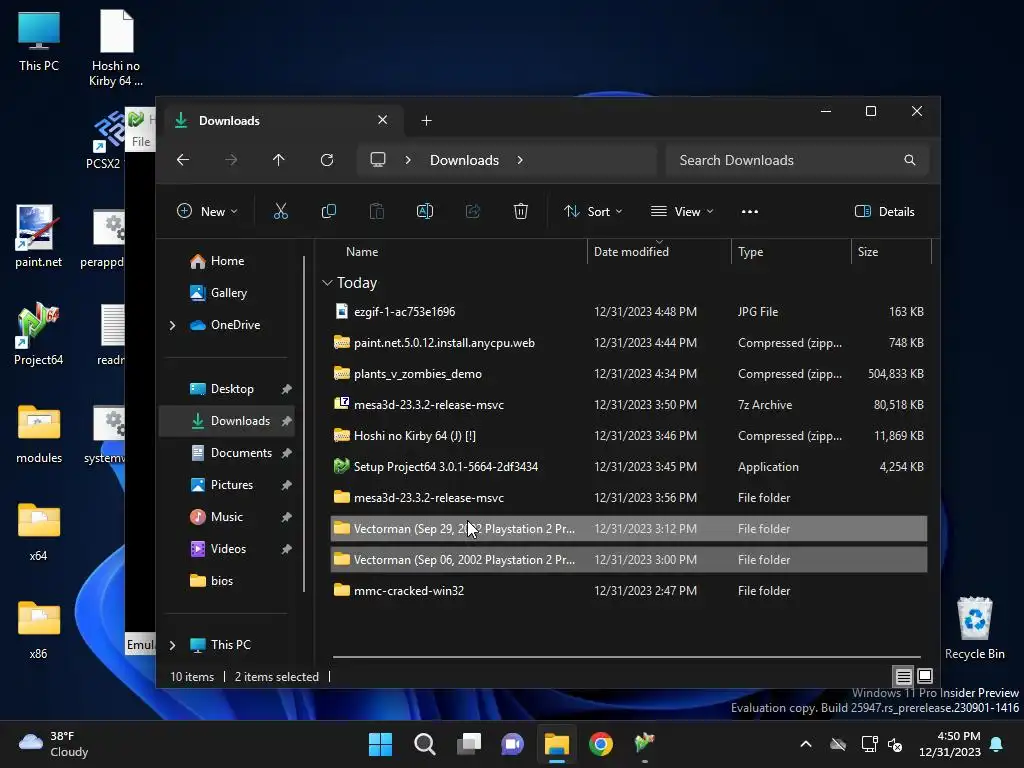This screenshot has width=1024, height=768.
Task: Click the Cut scissors icon in toolbar
Action: [281, 212]
